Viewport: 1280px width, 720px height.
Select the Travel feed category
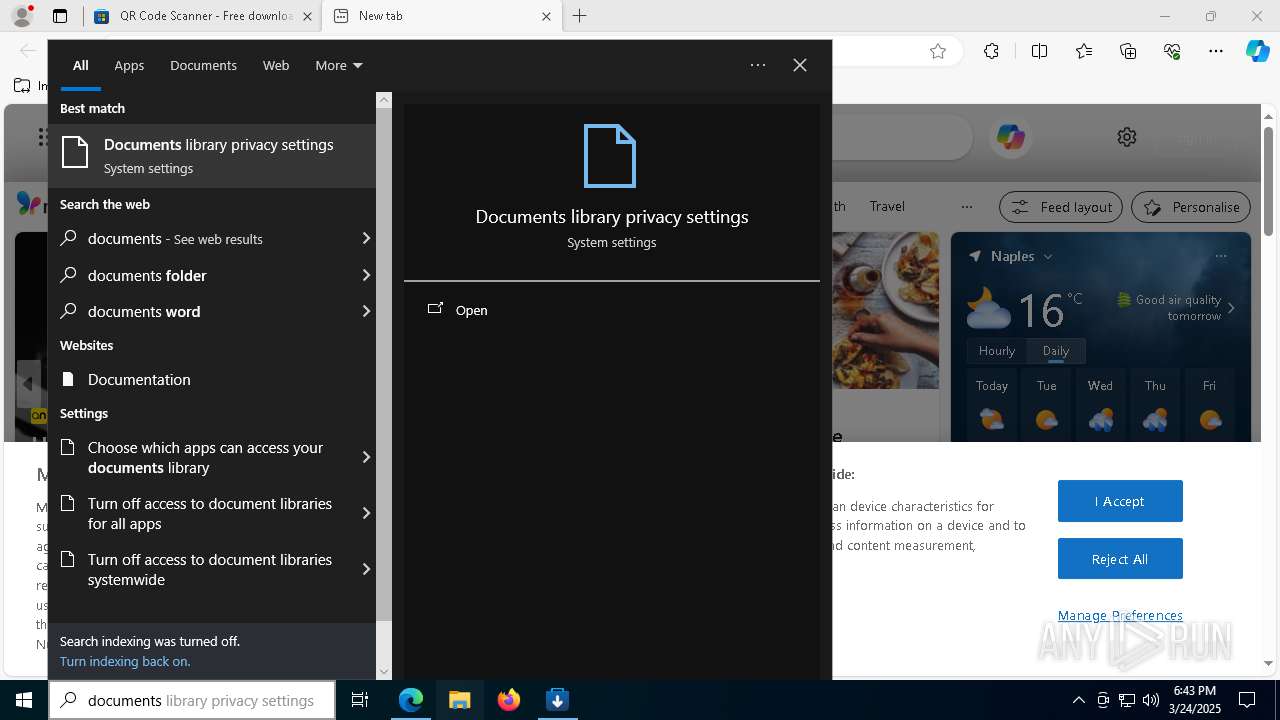[x=887, y=206]
